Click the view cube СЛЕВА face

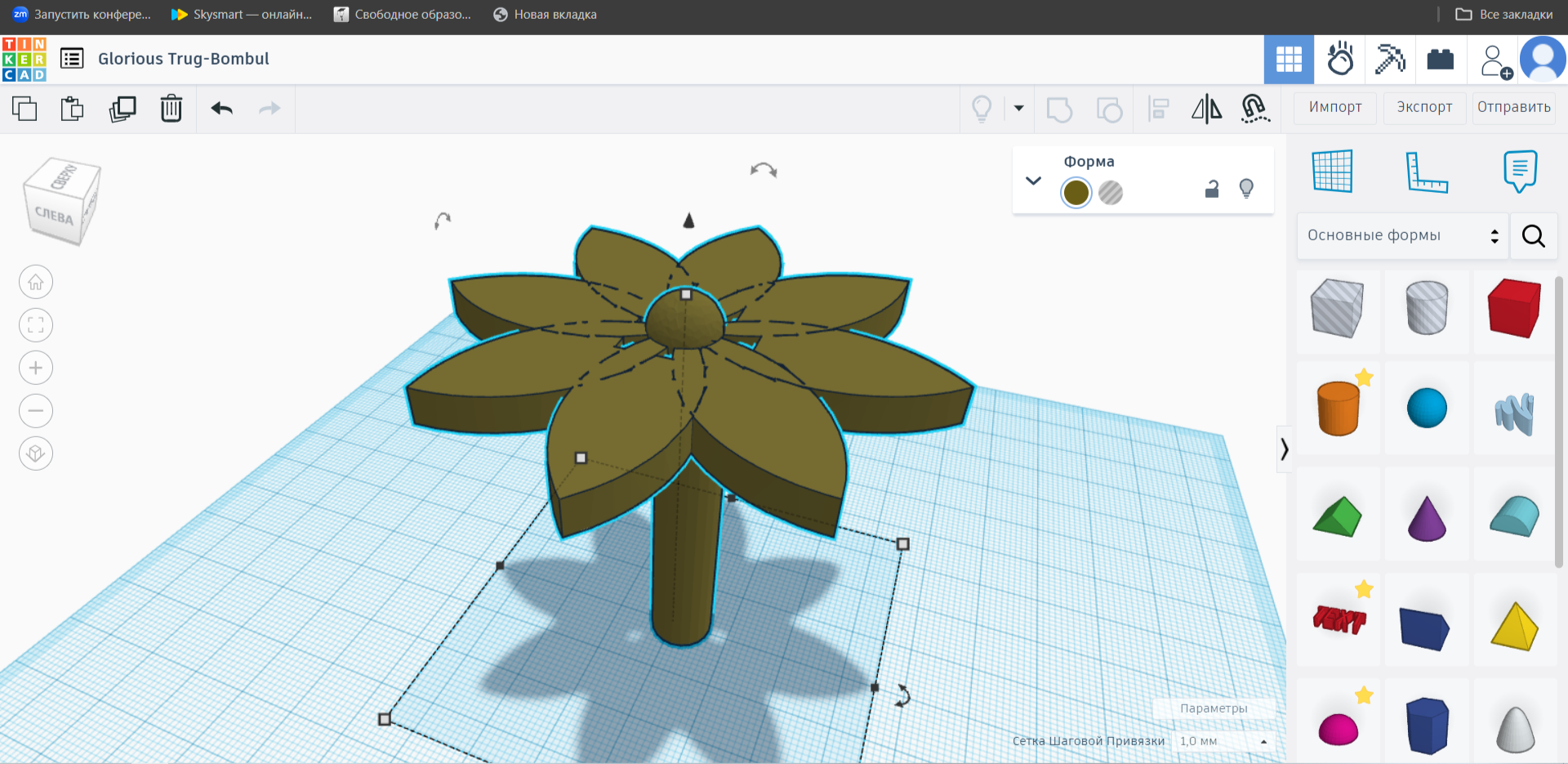tap(54, 217)
